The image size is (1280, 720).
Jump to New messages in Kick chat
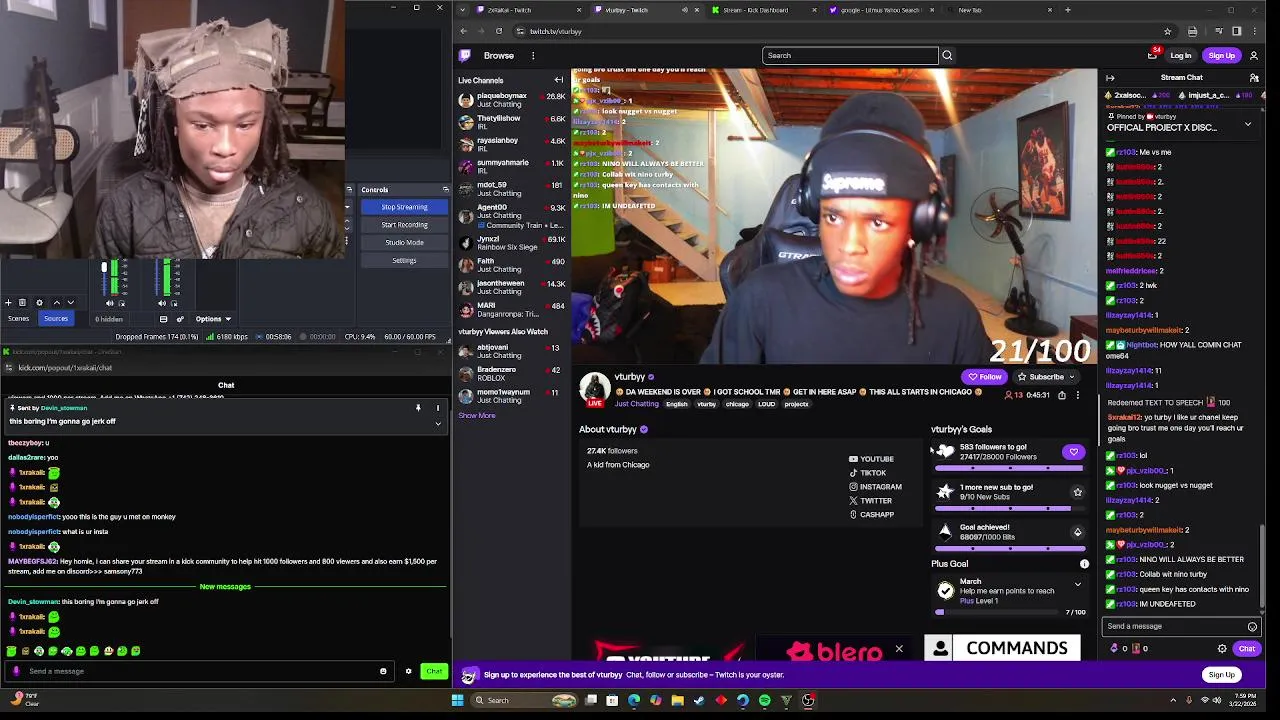click(225, 587)
